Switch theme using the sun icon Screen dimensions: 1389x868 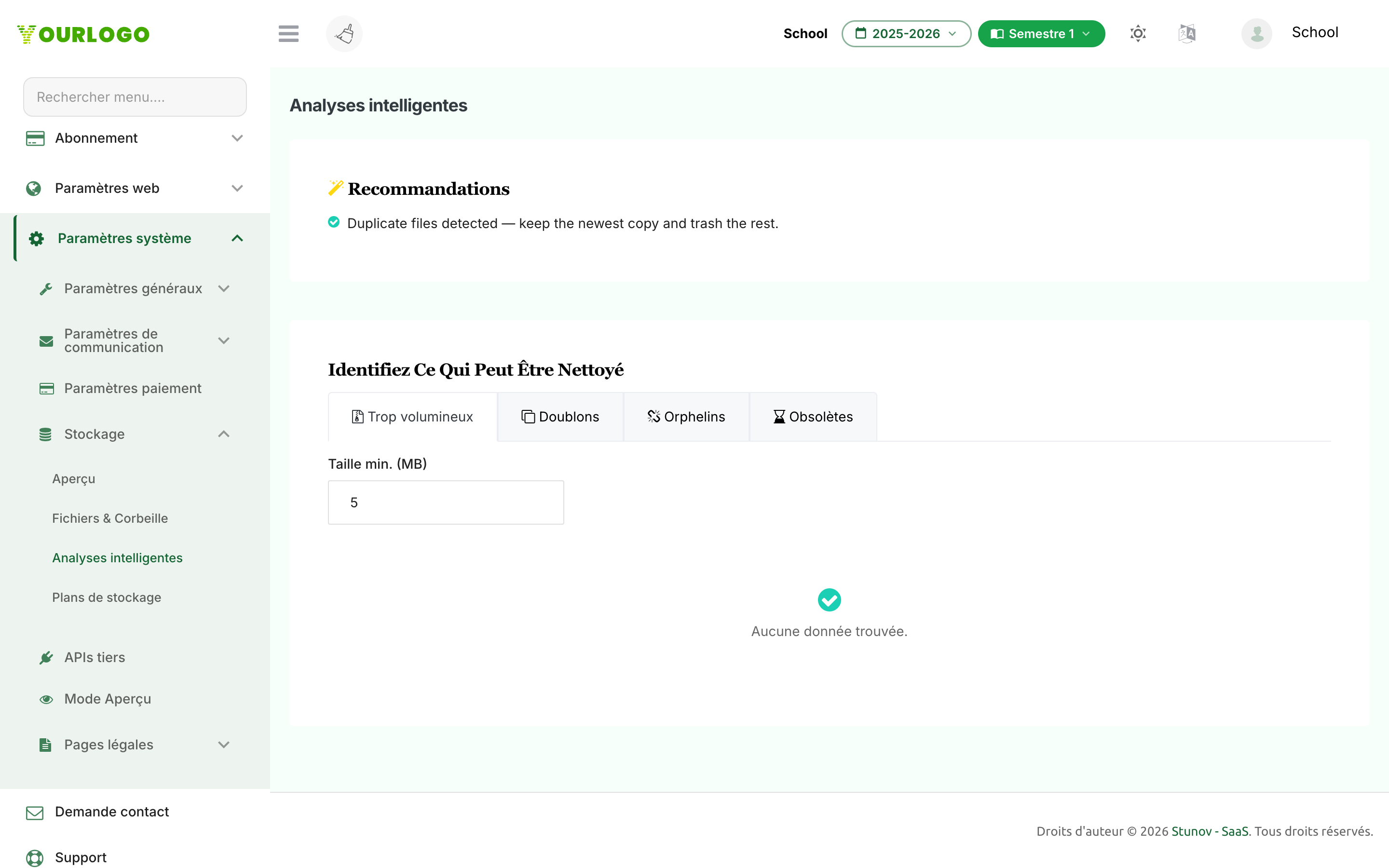pyautogui.click(x=1138, y=33)
